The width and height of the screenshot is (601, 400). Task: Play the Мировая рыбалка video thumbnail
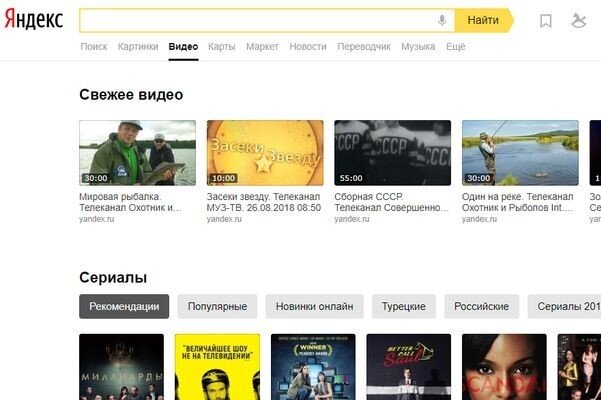(137, 153)
